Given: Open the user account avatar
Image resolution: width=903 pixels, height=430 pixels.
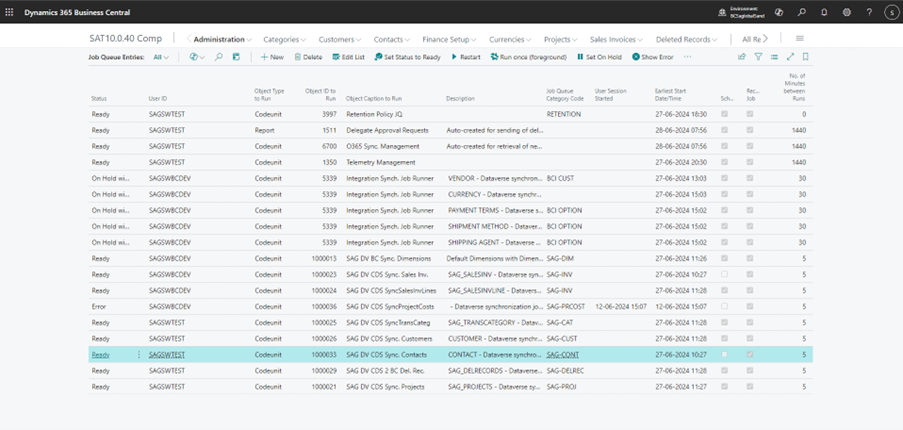Looking at the screenshot, I should [891, 12].
